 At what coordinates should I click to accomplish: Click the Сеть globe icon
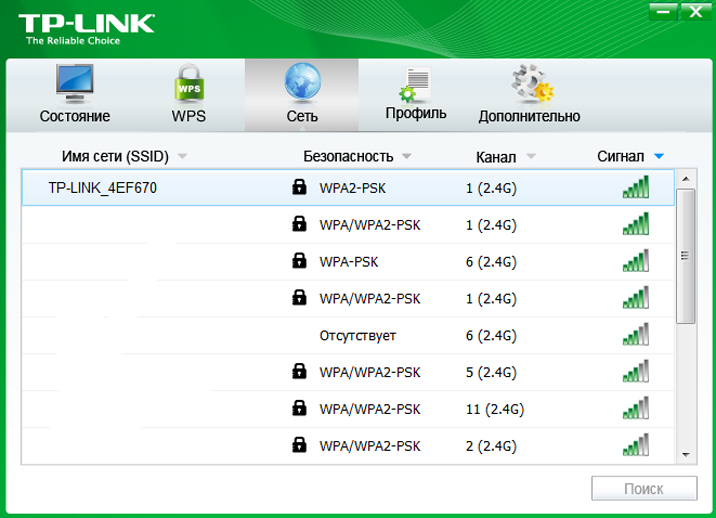tap(302, 82)
